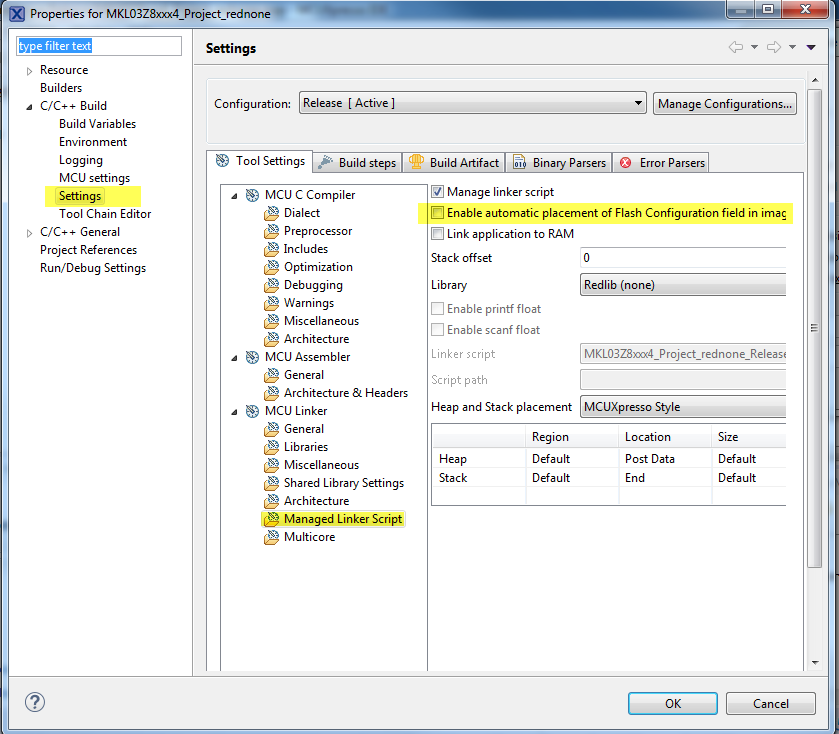The height and width of the screenshot is (734, 839).
Task: Click the Stack row Location End cell
Action: [665, 478]
